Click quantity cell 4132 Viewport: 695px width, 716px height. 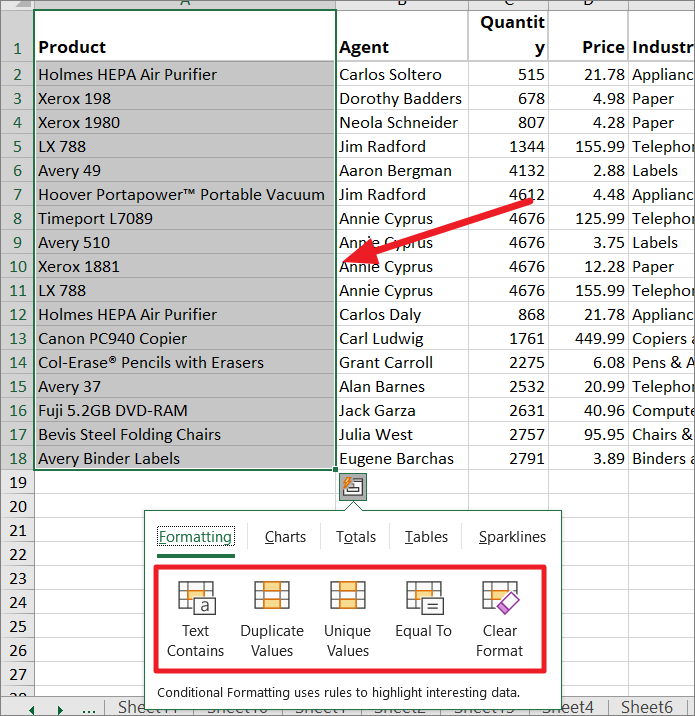pos(508,170)
